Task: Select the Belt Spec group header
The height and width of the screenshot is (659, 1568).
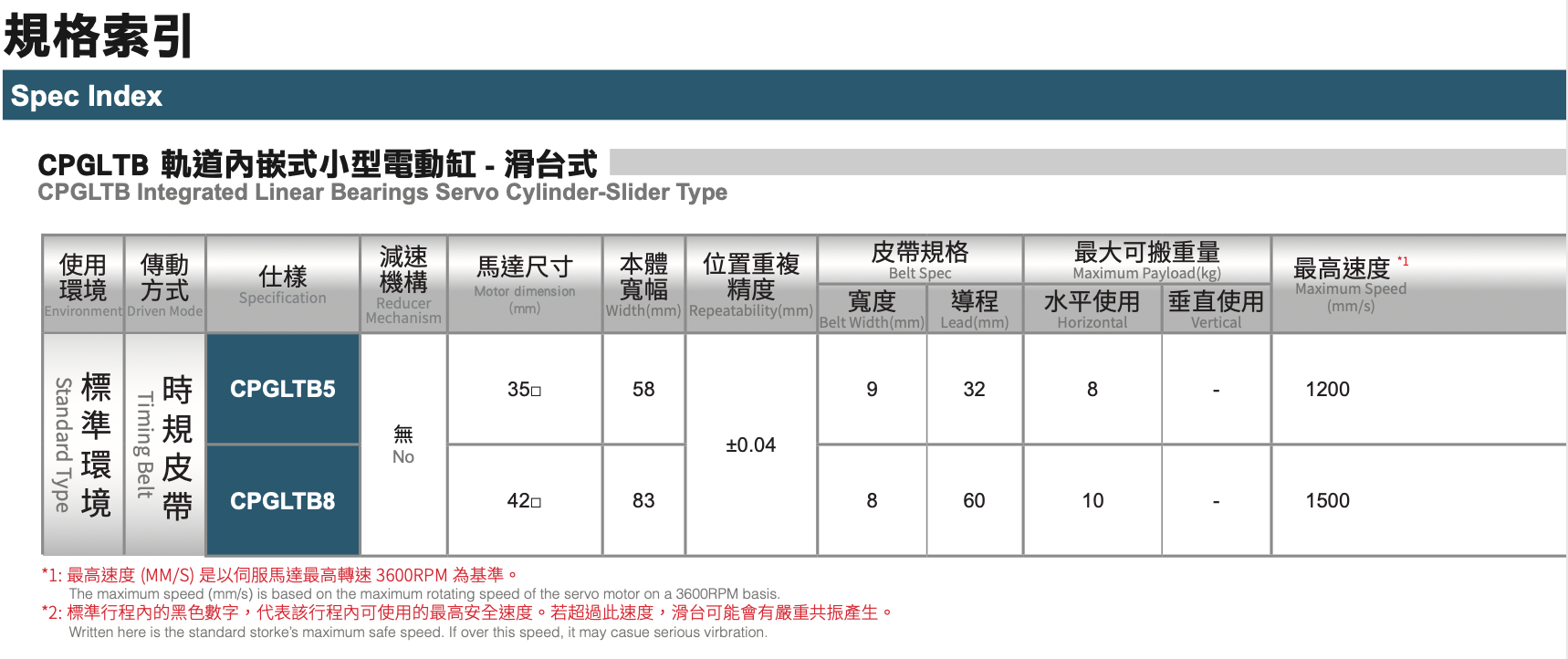Action: 919,260
